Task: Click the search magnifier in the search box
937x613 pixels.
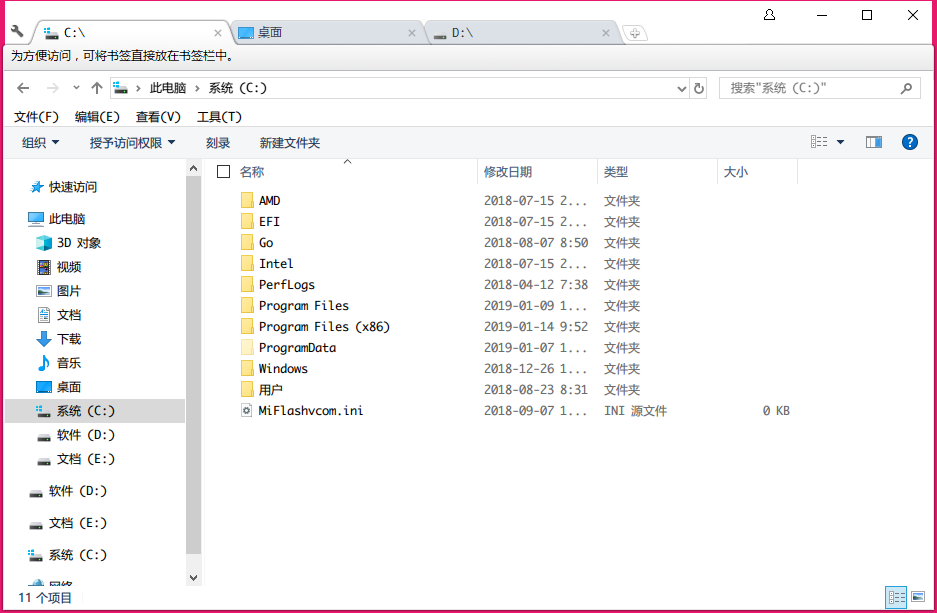Action: tap(906, 87)
